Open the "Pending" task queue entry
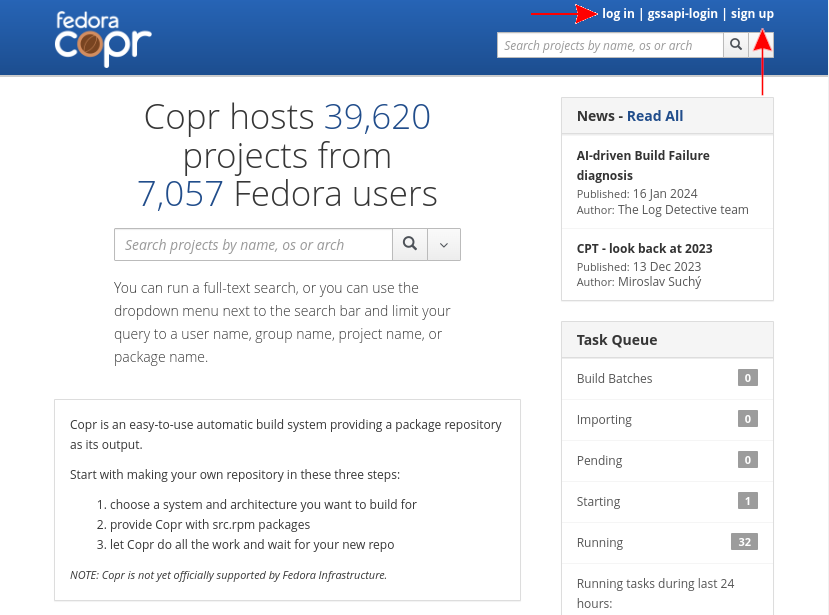Image resolution: width=829 pixels, height=615 pixels. point(599,460)
